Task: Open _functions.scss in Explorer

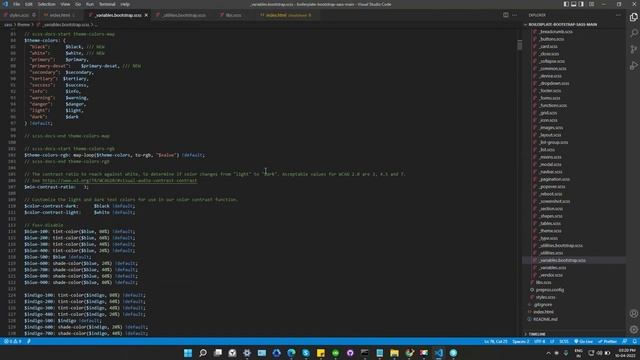Action: [x=553, y=106]
